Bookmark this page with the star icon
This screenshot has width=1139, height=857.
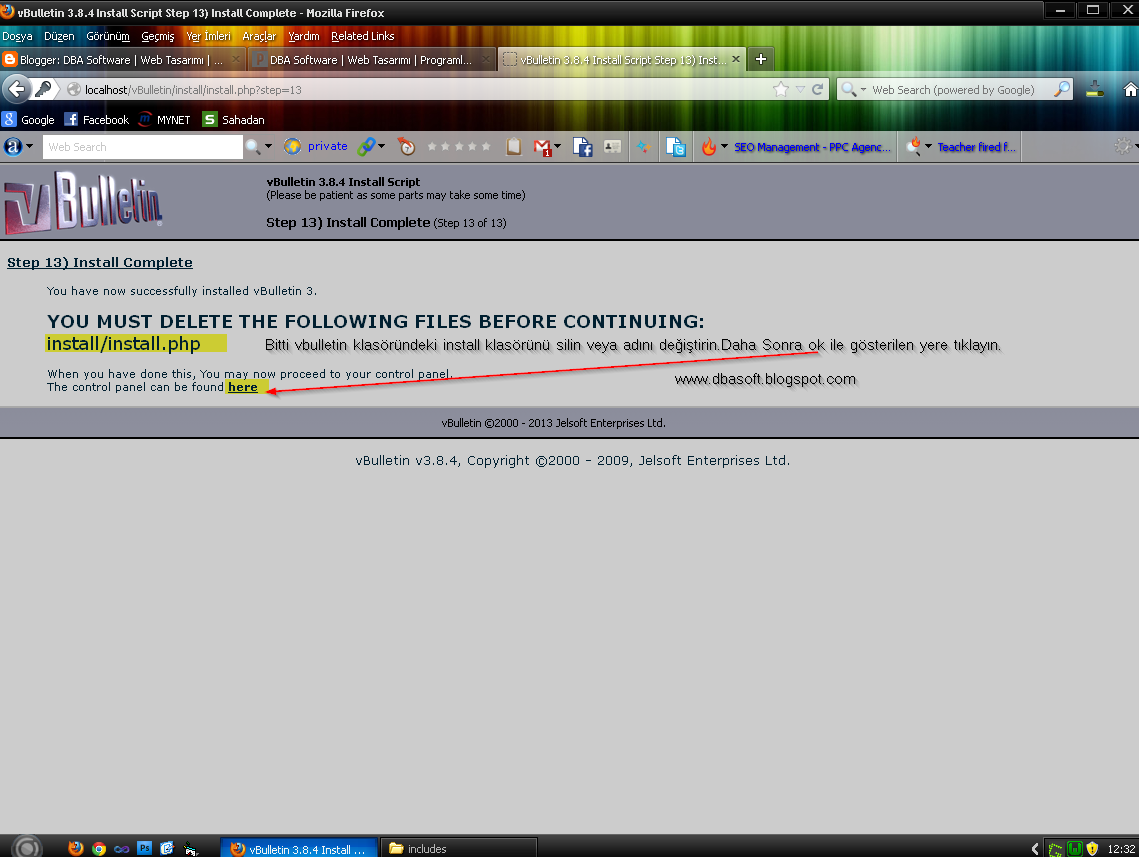coord(781,89)
